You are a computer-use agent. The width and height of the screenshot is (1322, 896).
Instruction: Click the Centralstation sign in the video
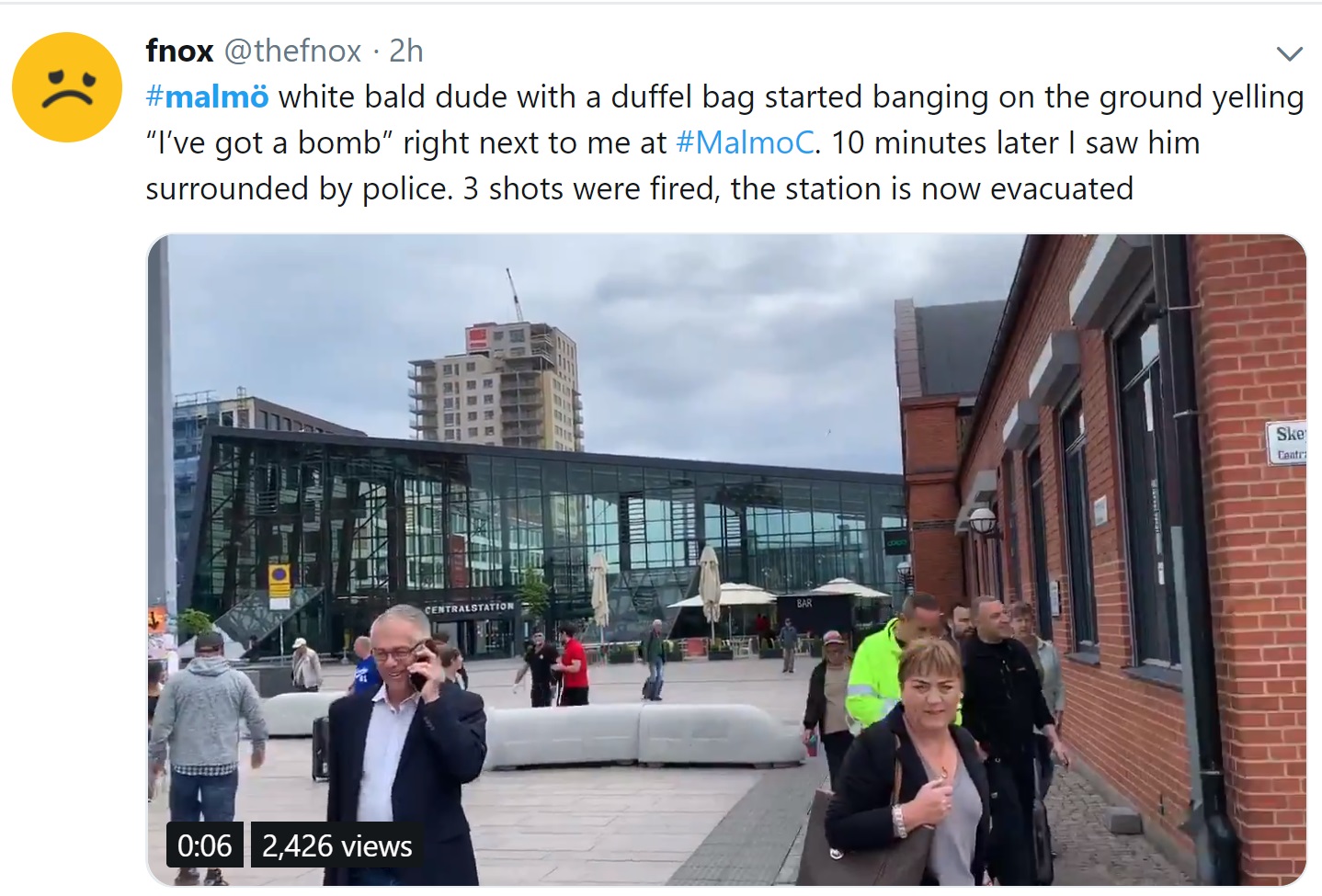(469, 607)
